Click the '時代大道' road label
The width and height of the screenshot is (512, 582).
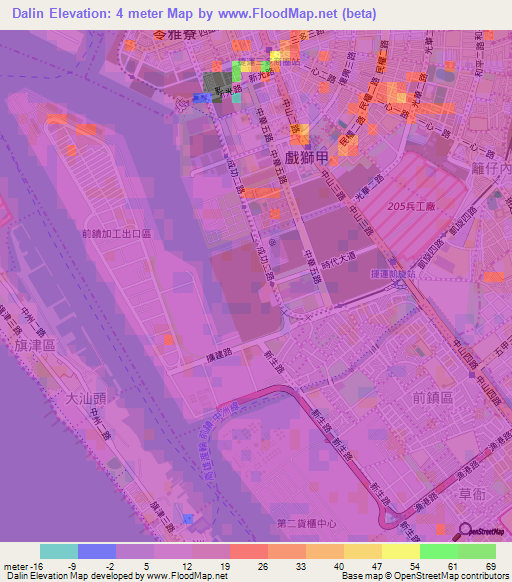pyautogui.click(x=338, y=260)
